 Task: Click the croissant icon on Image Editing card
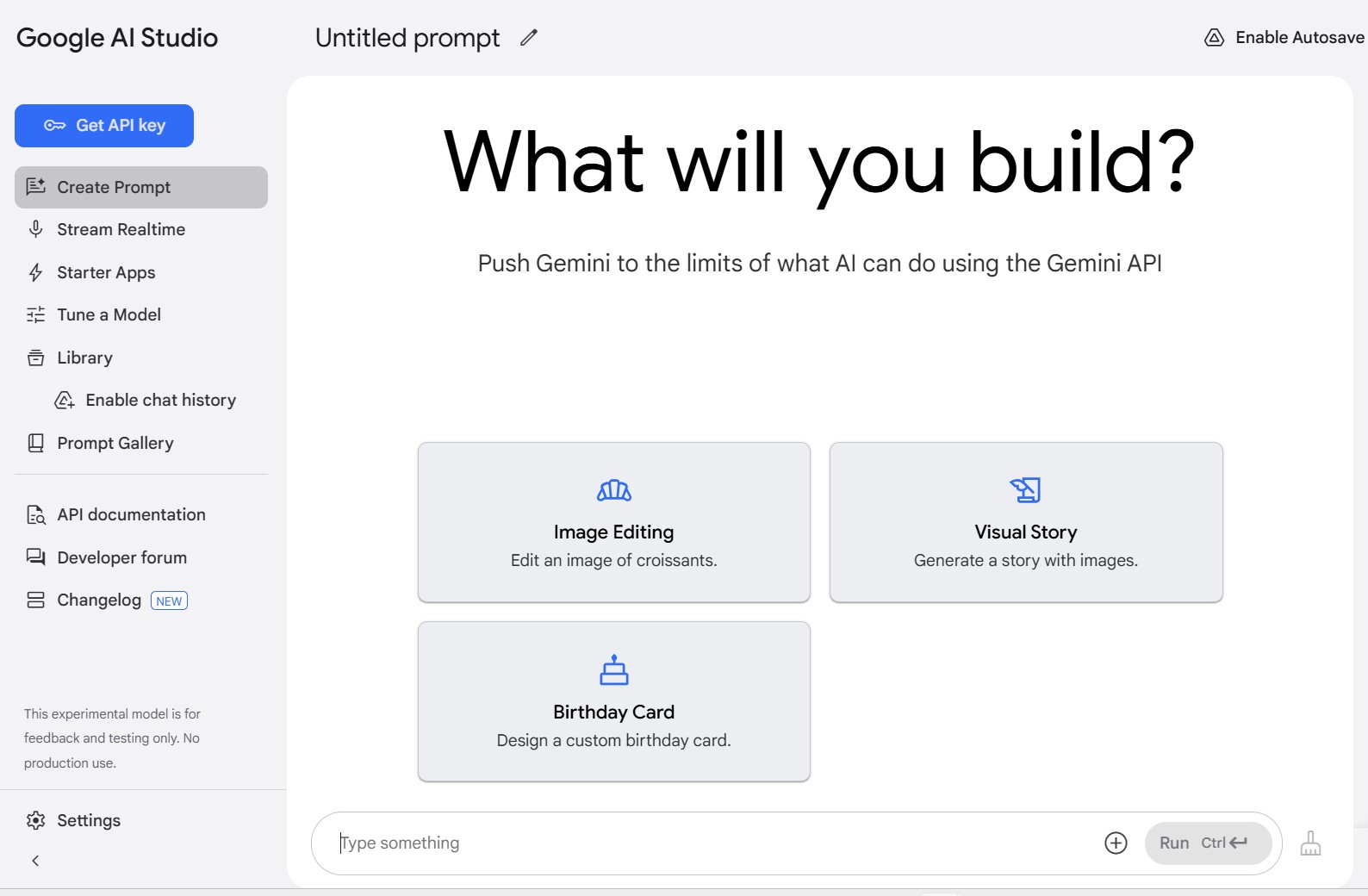[613, 490]
